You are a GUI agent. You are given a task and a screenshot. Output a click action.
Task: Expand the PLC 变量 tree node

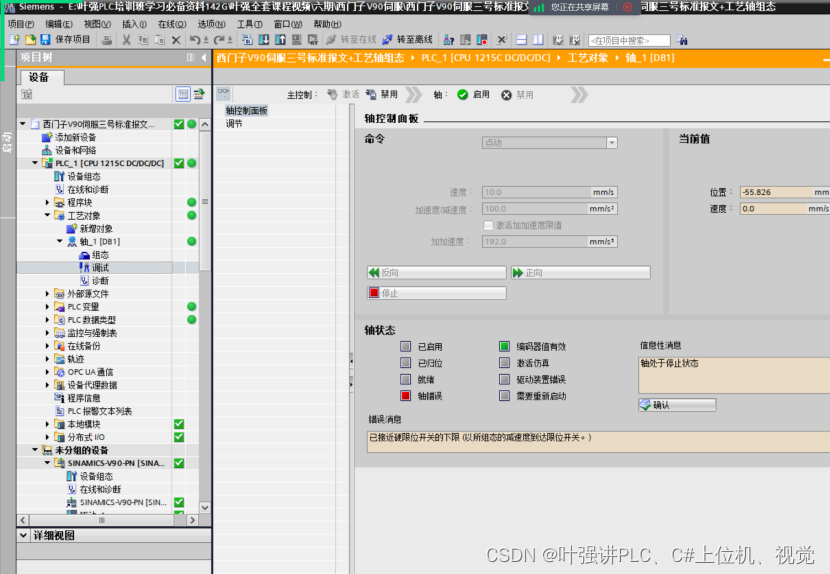click(47, 307)
